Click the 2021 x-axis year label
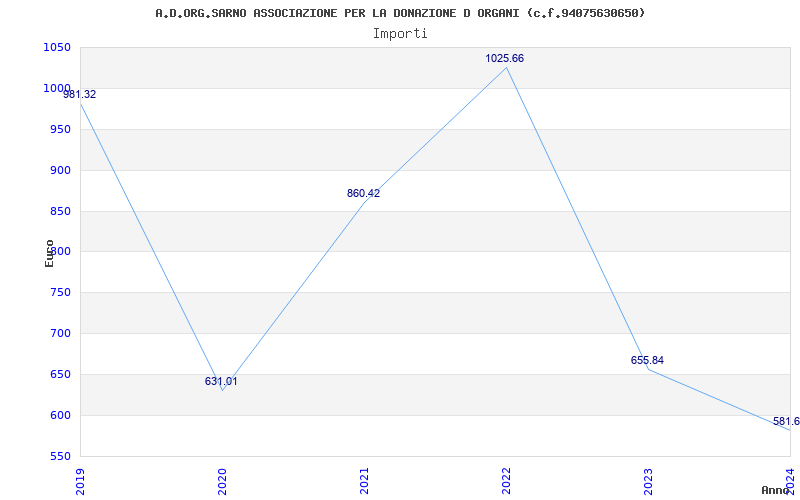The height and width of the screenshot is (500, 800). click(364, 481)
